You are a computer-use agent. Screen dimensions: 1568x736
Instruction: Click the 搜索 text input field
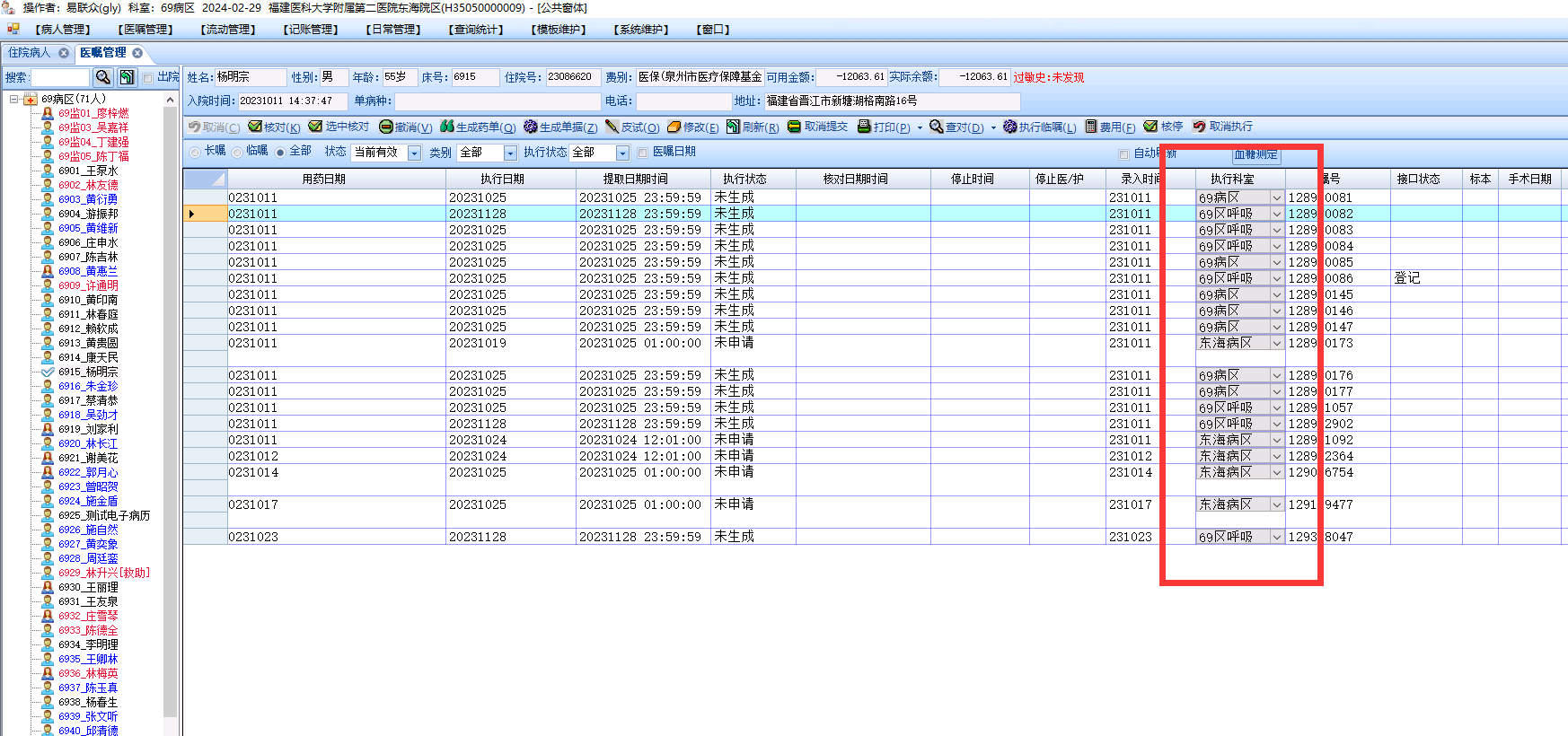tap(60, 77)
